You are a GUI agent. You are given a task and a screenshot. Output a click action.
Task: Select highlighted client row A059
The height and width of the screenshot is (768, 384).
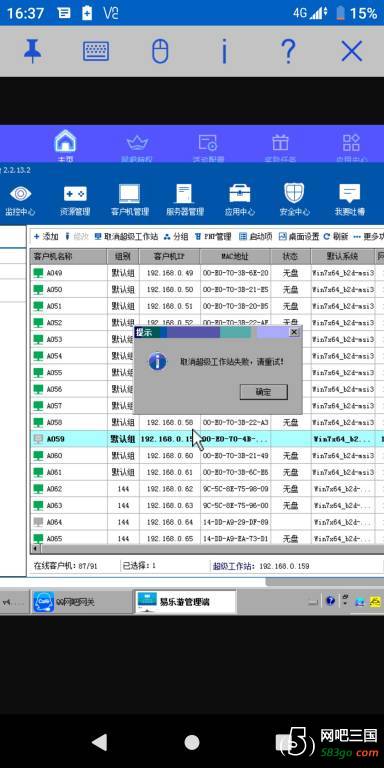pyautogui.click(x=207, y=439)
